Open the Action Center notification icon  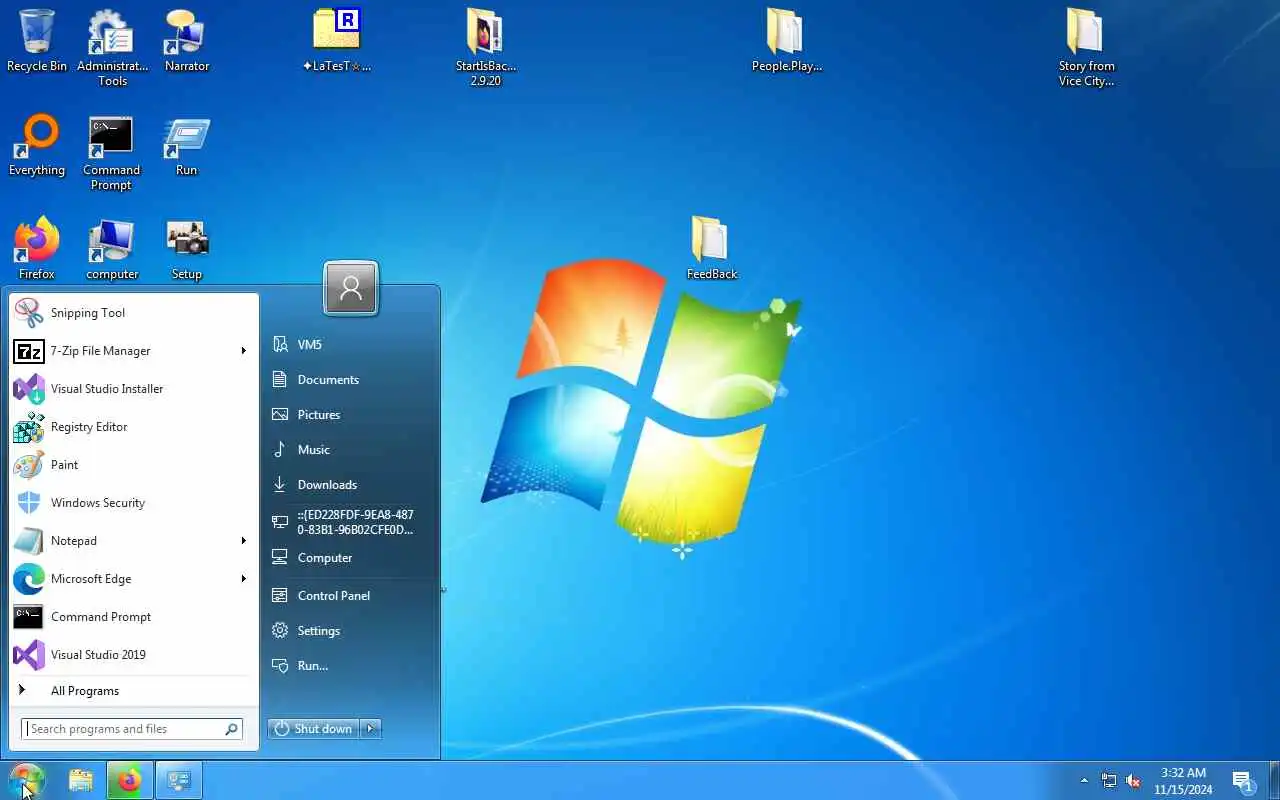tap(1243, 781)
